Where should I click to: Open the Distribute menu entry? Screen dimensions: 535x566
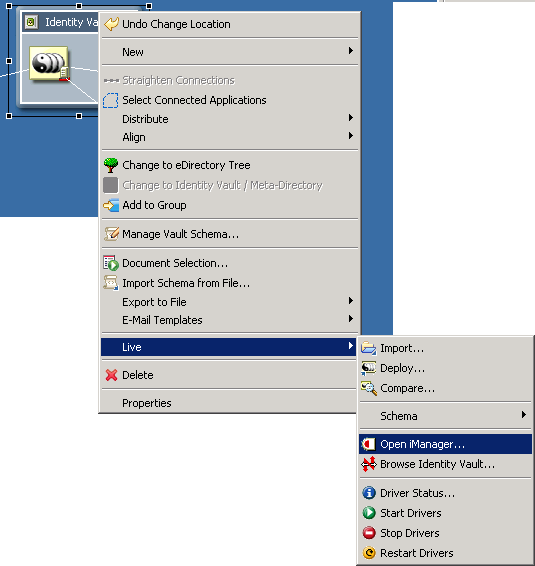(230, 119)
